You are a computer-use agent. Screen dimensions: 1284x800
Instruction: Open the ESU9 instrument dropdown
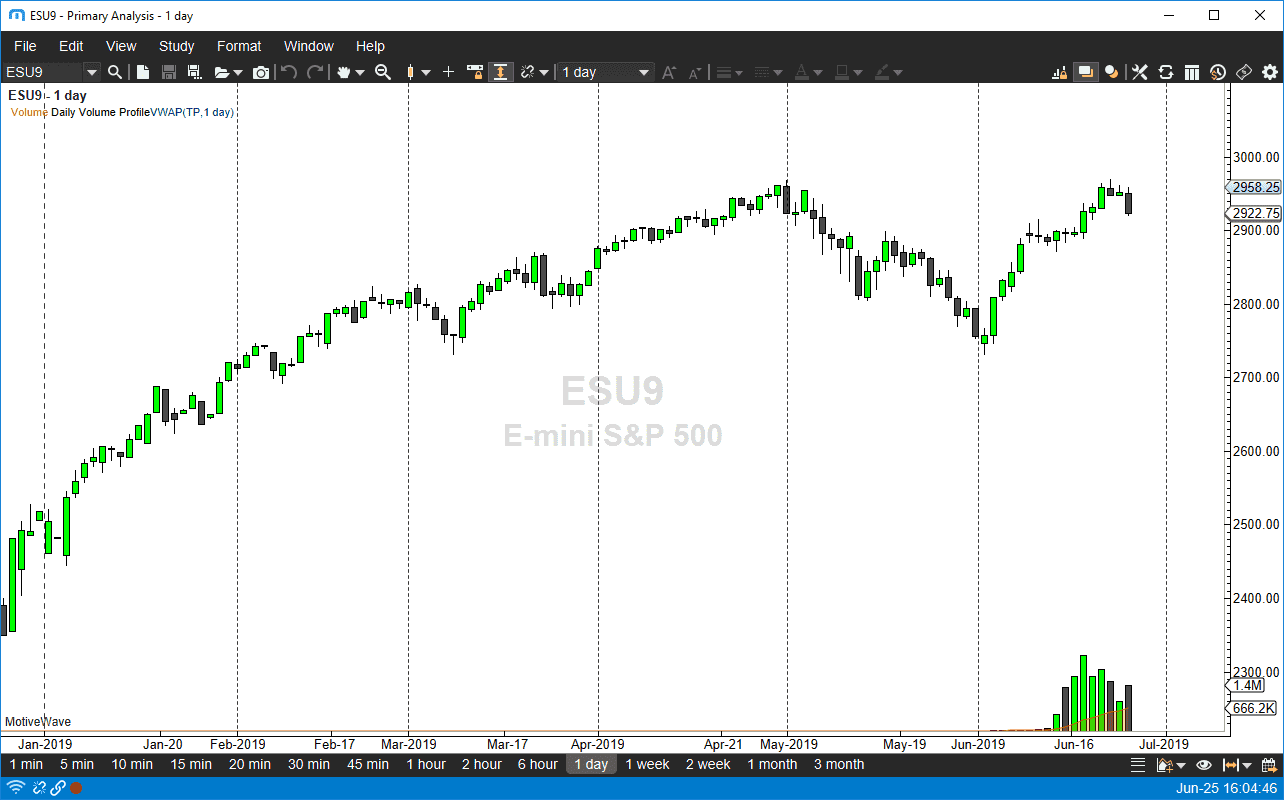92,72
